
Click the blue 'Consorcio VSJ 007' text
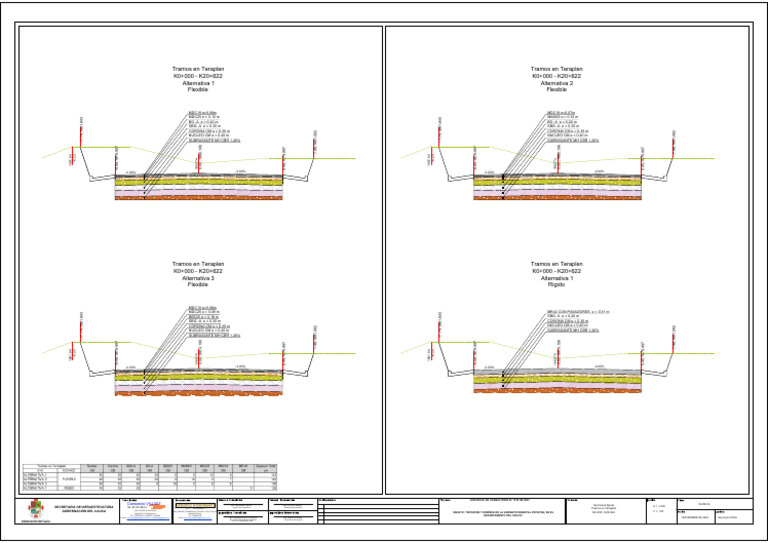144,503
